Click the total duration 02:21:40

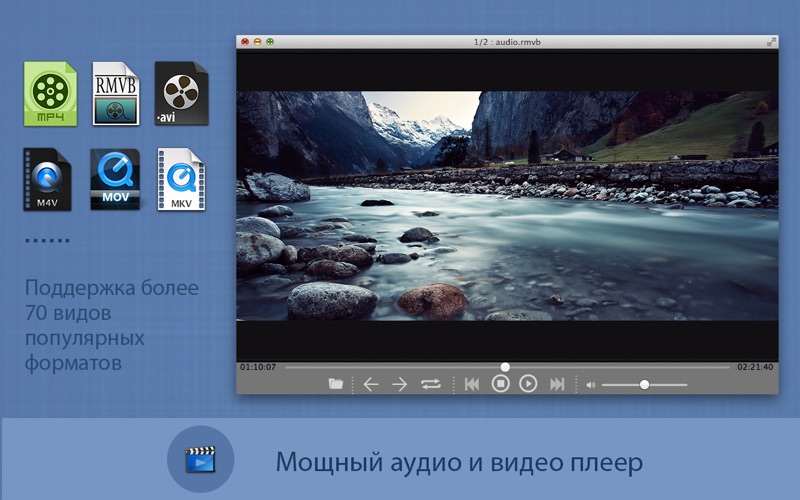(755, 367)
